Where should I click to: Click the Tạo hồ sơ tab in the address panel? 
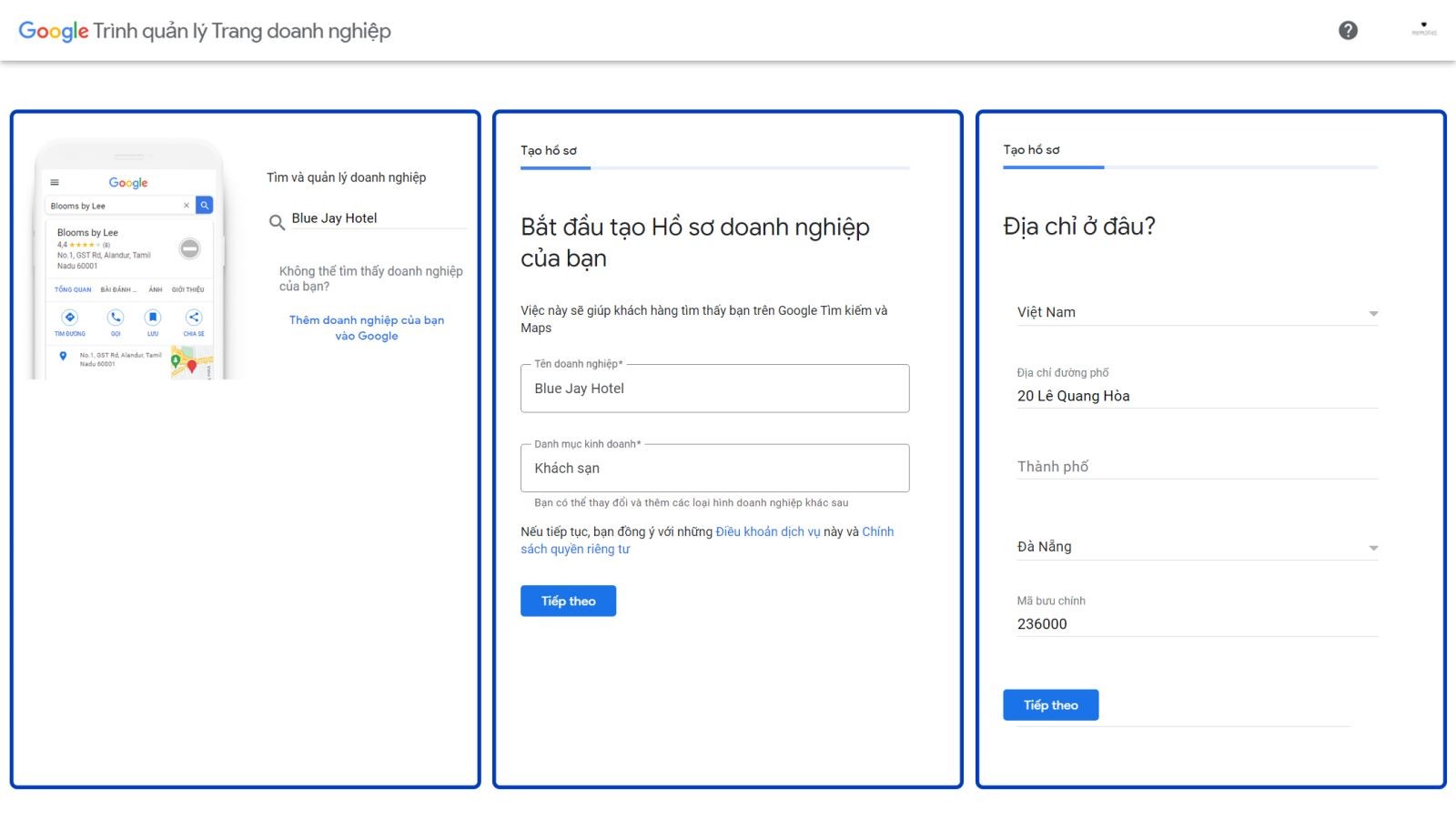[1031, 150]
